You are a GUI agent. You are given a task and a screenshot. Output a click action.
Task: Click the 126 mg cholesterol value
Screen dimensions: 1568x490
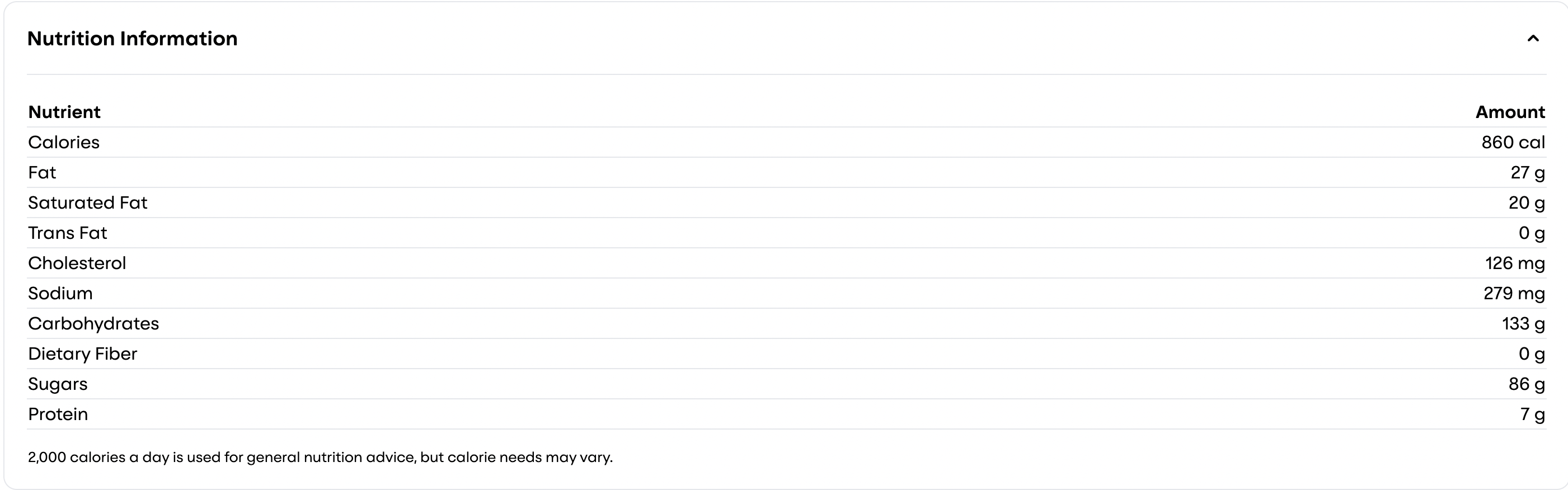(1515, 263)
